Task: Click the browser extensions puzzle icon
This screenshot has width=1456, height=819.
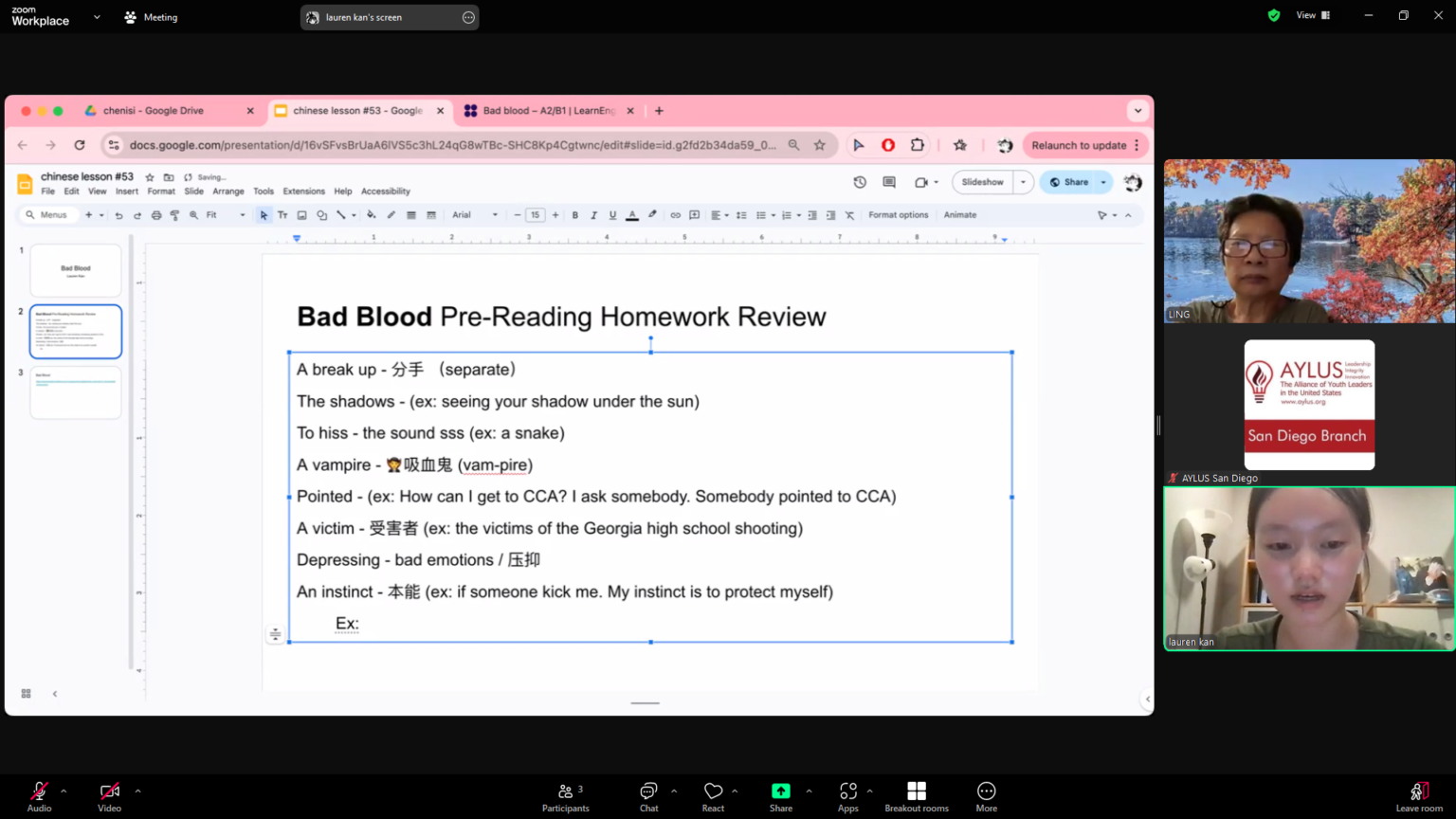Action: point(918,145)
